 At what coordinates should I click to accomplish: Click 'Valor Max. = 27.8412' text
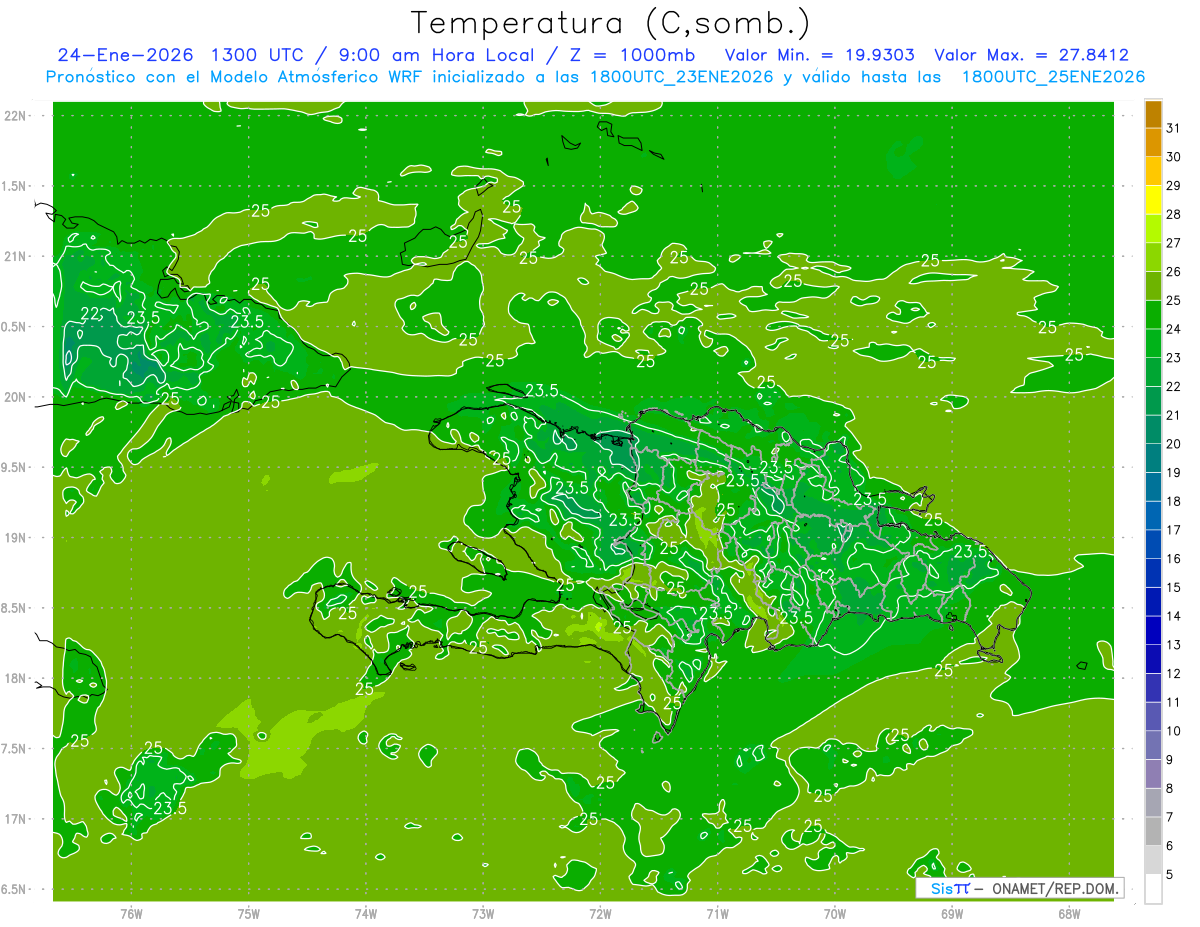(1031, 55)
